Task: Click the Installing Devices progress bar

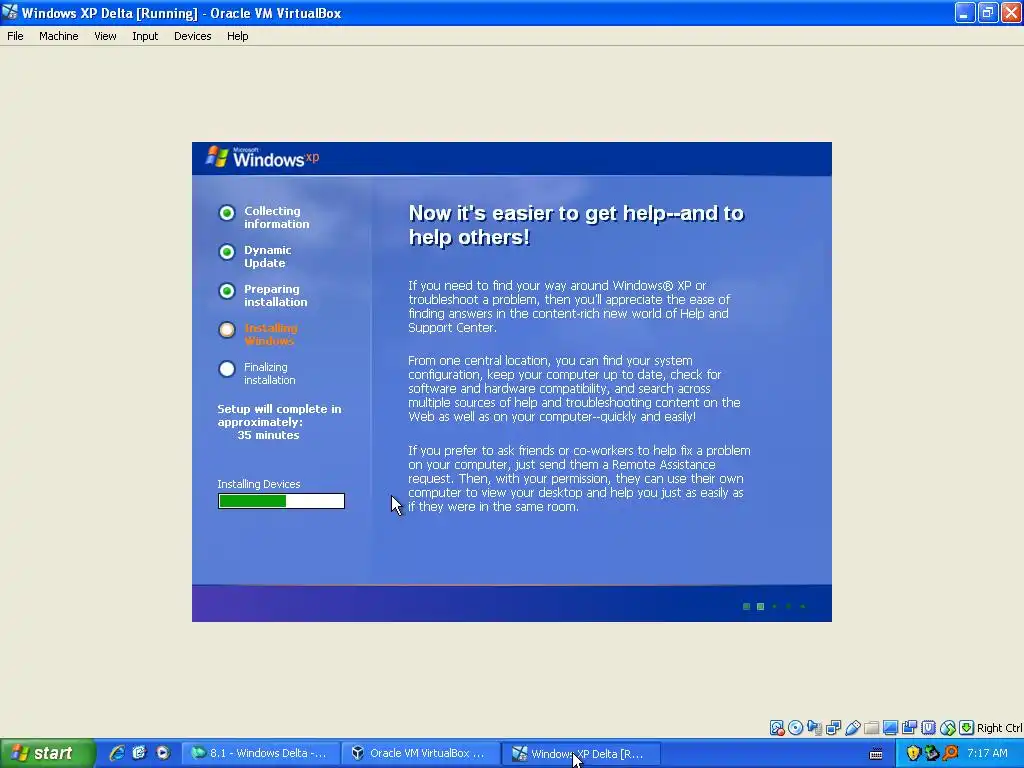Action: point(281,501)
